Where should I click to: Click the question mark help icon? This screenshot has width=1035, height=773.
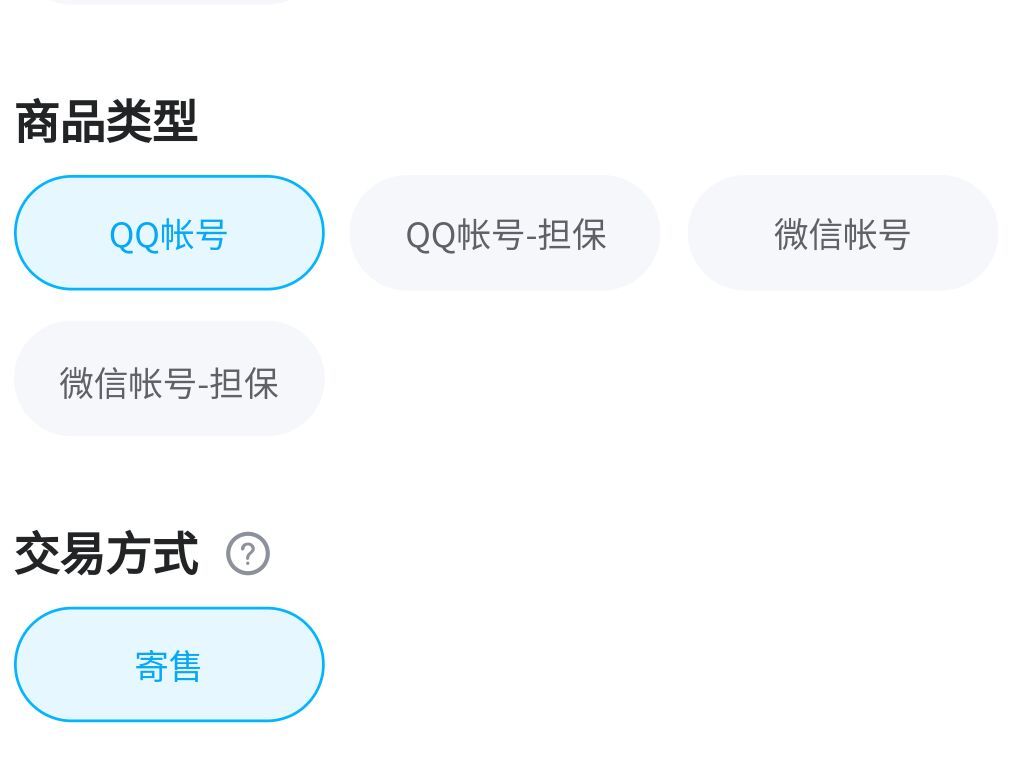[248, 553]
